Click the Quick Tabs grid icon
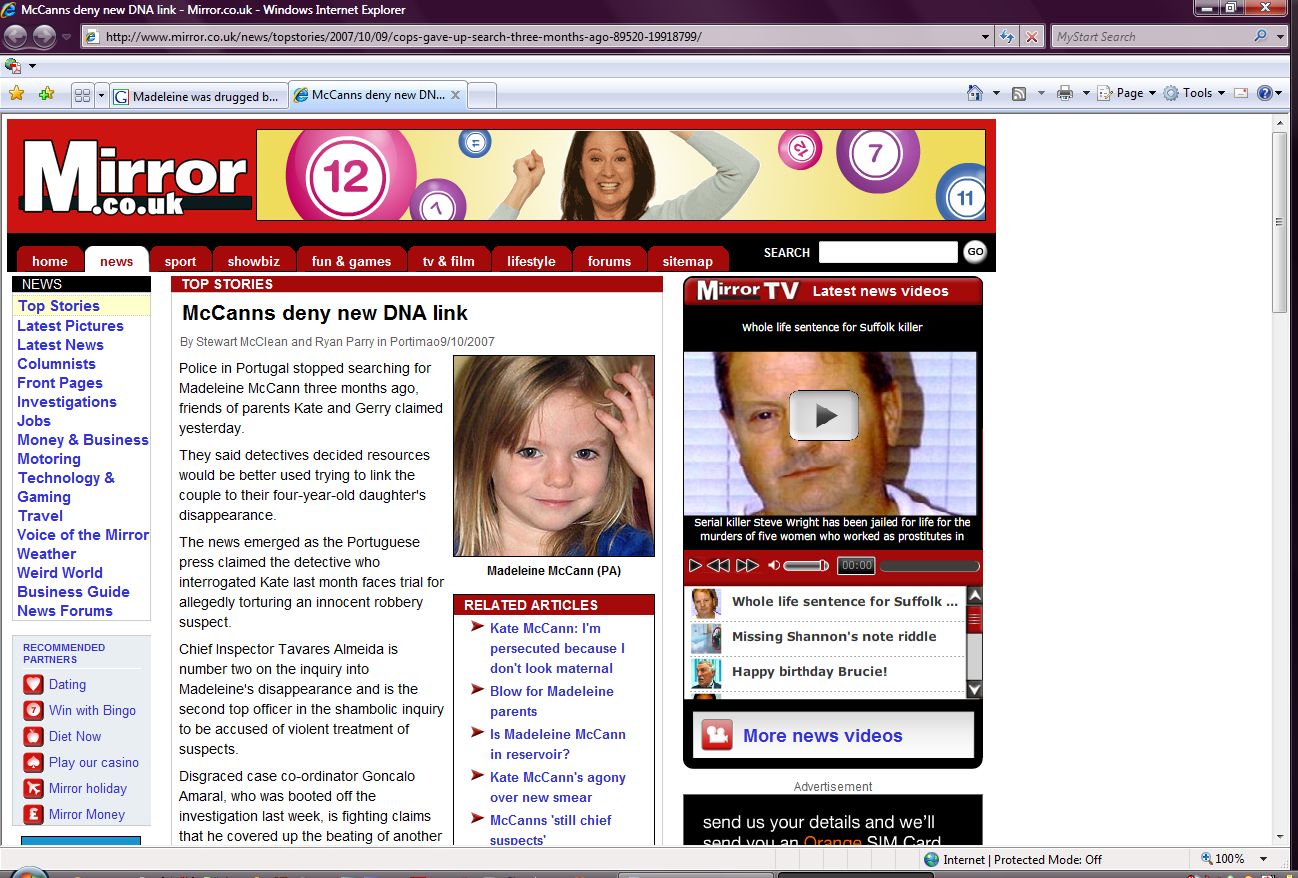Image resolution: width=1298 pixels, height=878 pixels. point(82,96)
